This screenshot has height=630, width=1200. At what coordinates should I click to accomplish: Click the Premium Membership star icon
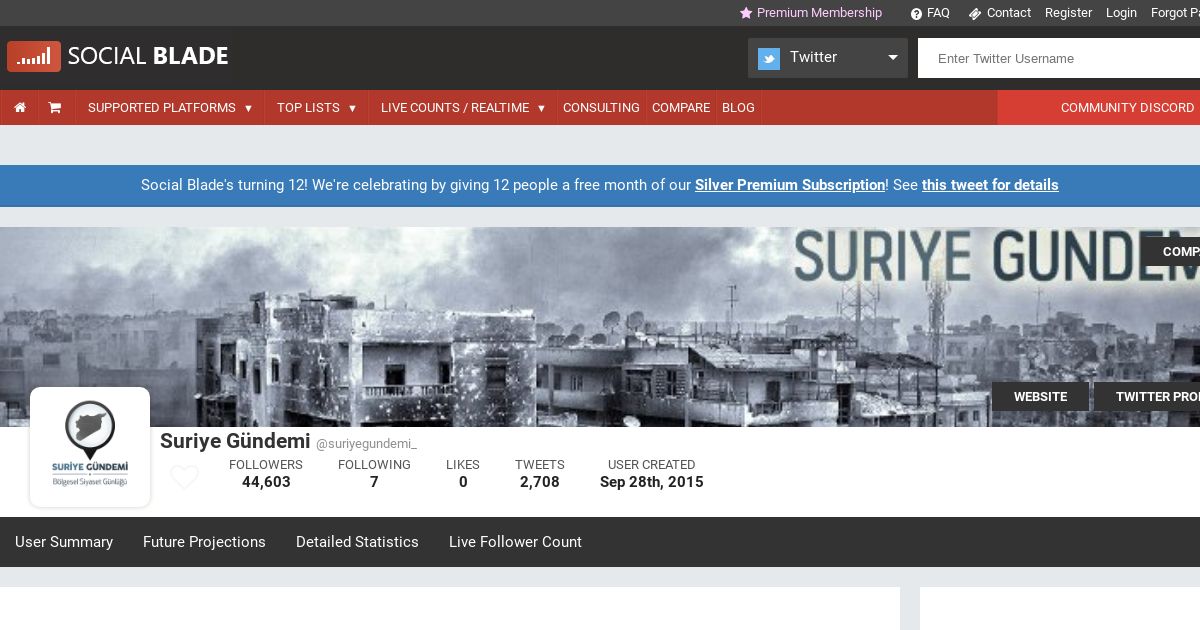[x=746, y=13]
